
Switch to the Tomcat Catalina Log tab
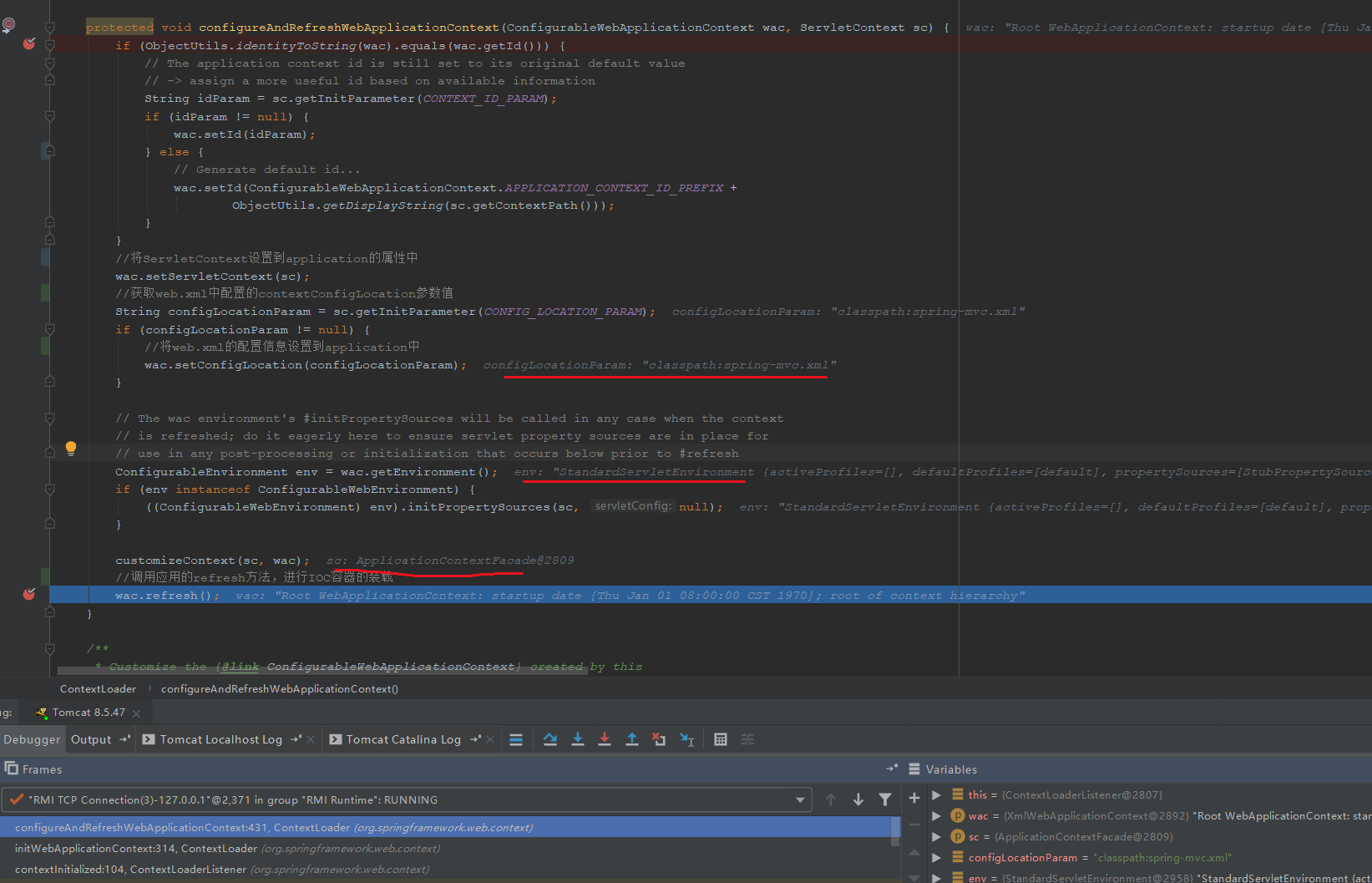point(402,739)
